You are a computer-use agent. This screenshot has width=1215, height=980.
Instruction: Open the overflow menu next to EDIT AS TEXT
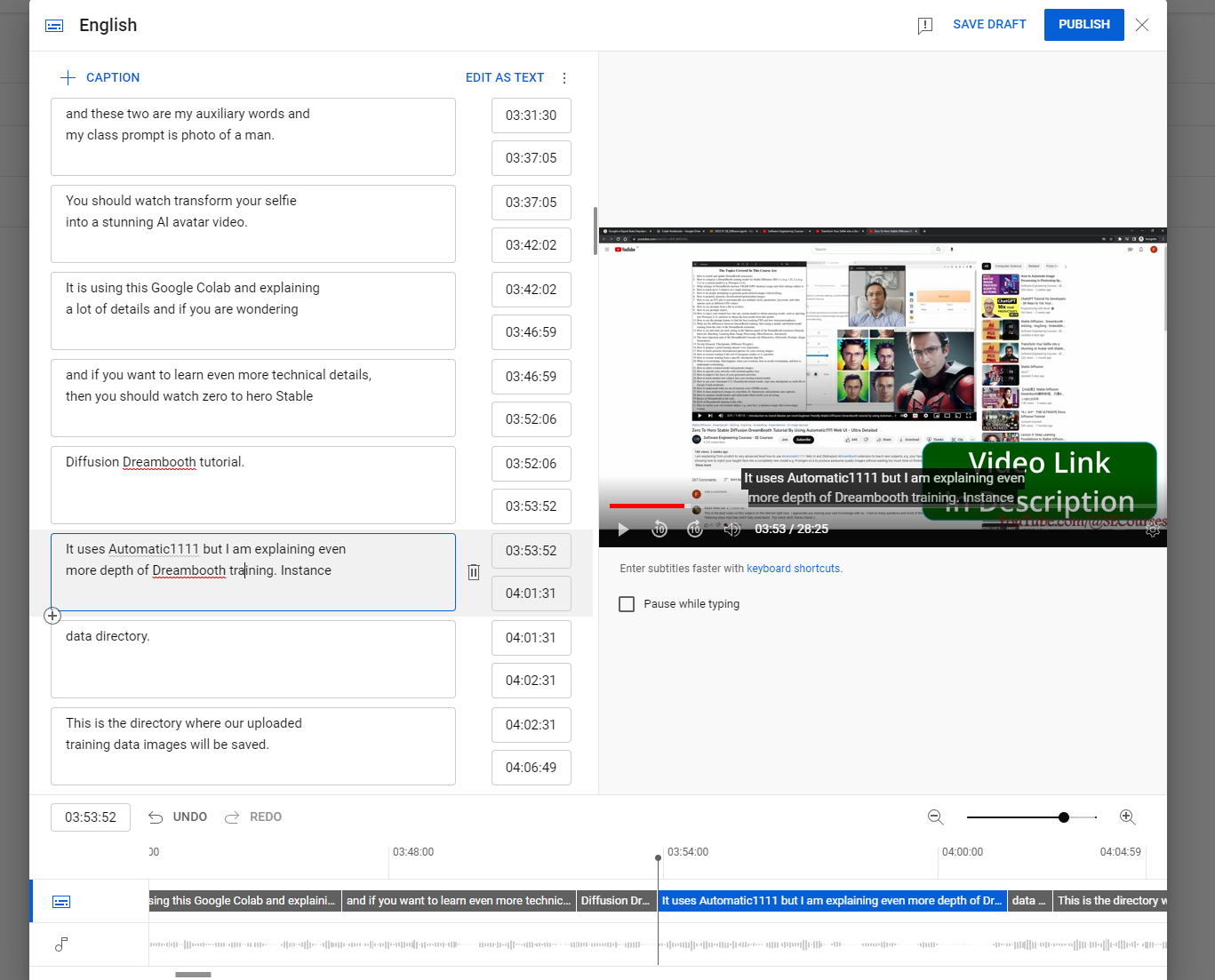(x=564, y=77)
